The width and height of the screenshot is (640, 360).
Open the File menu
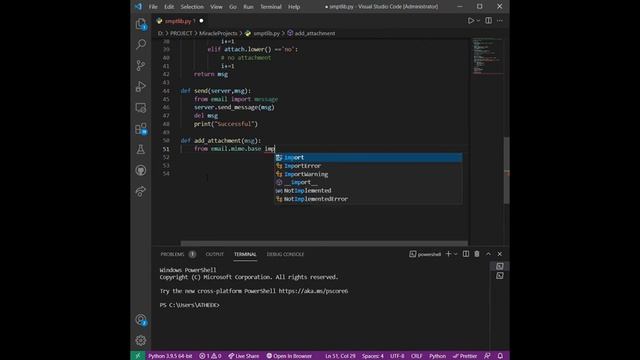(153, 7)
